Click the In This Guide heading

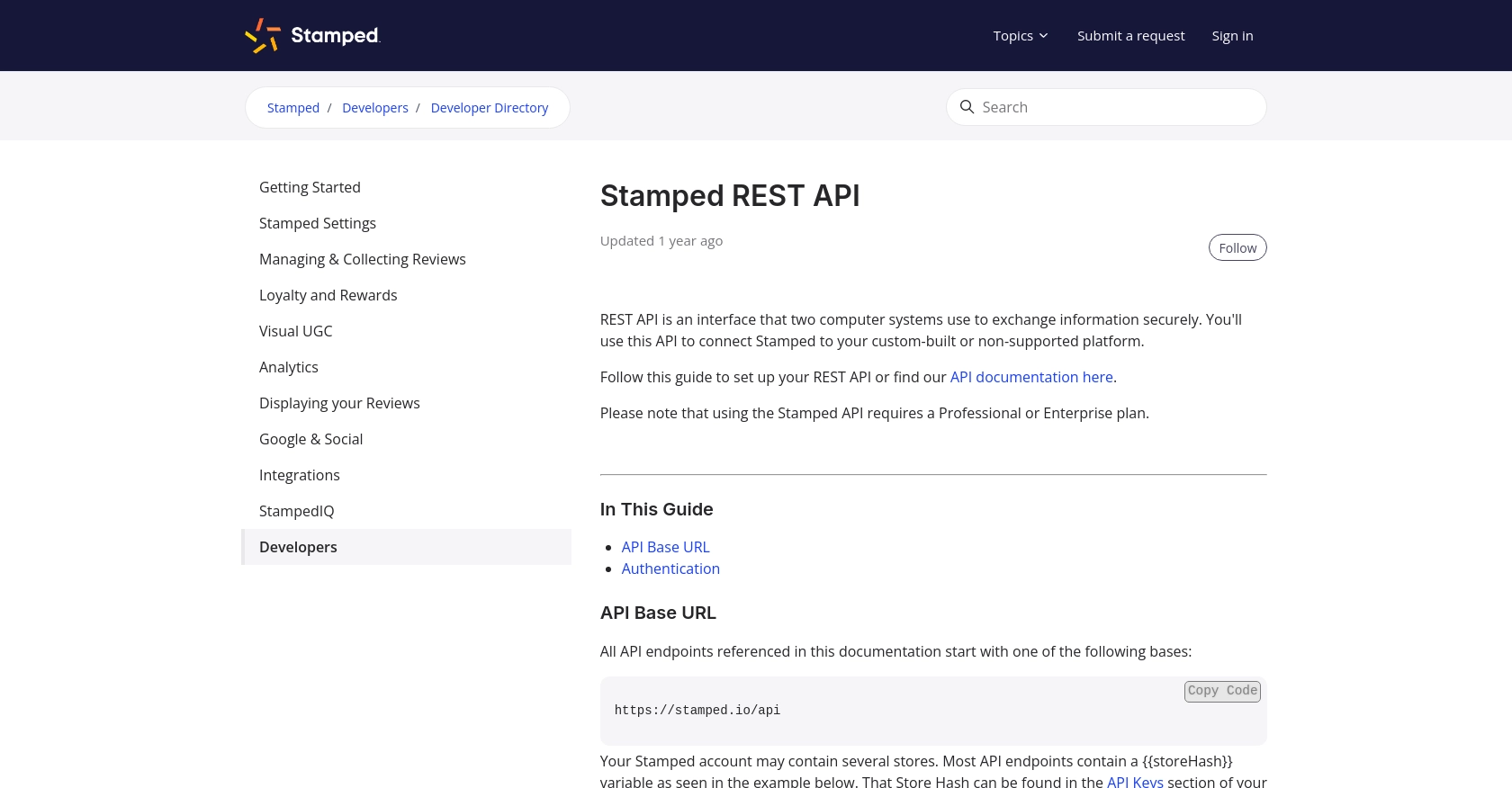(x=656, y=509)
